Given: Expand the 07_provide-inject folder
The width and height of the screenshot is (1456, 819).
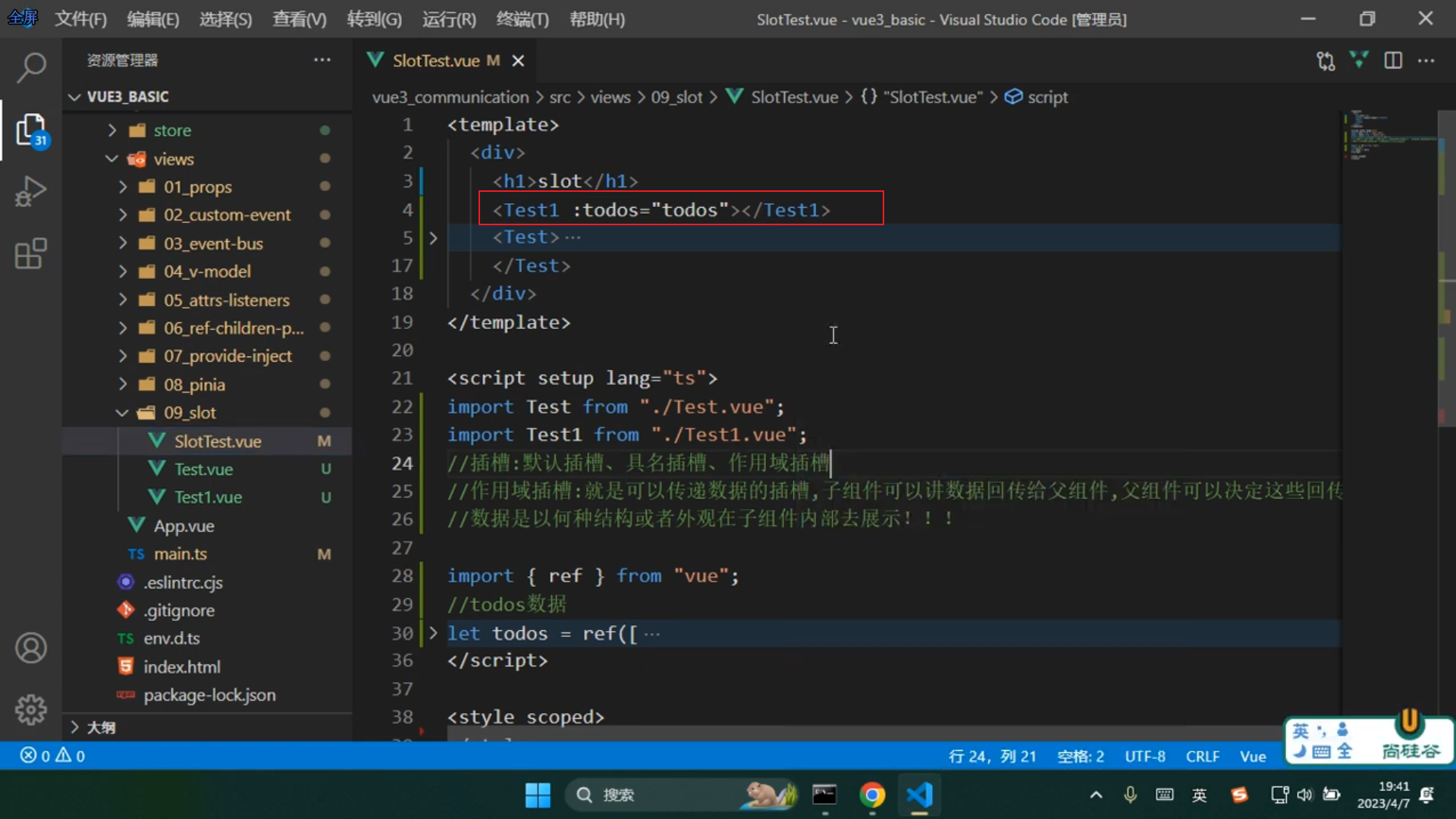Looking at the screenshot, I should pos(123,356).
